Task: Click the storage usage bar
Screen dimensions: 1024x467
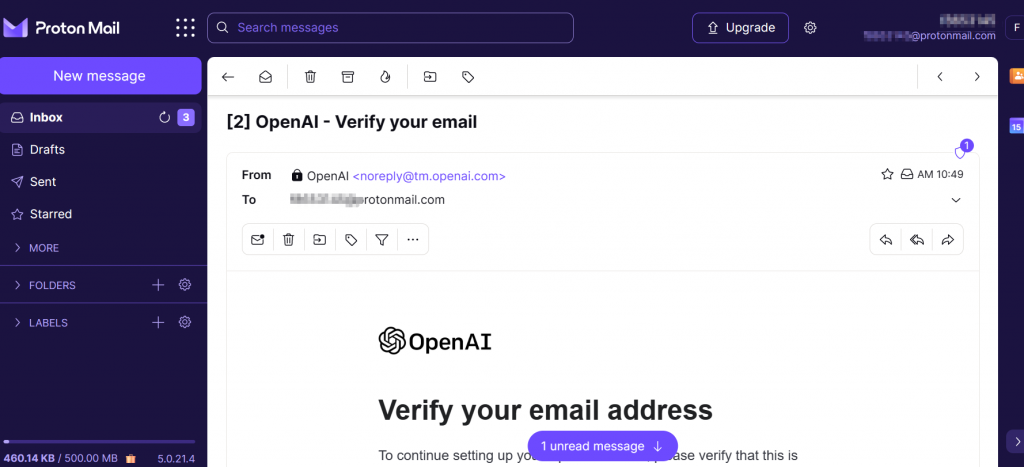Action: 99,441
